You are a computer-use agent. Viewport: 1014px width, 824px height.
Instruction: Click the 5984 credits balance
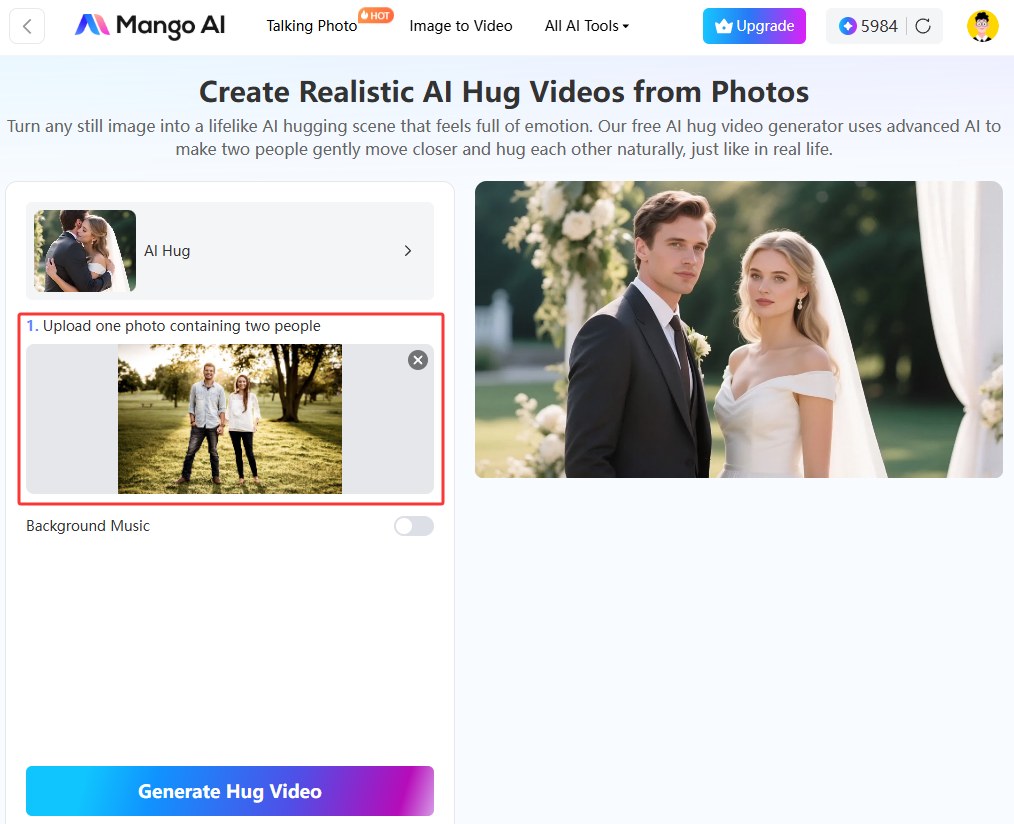(879, 26)
